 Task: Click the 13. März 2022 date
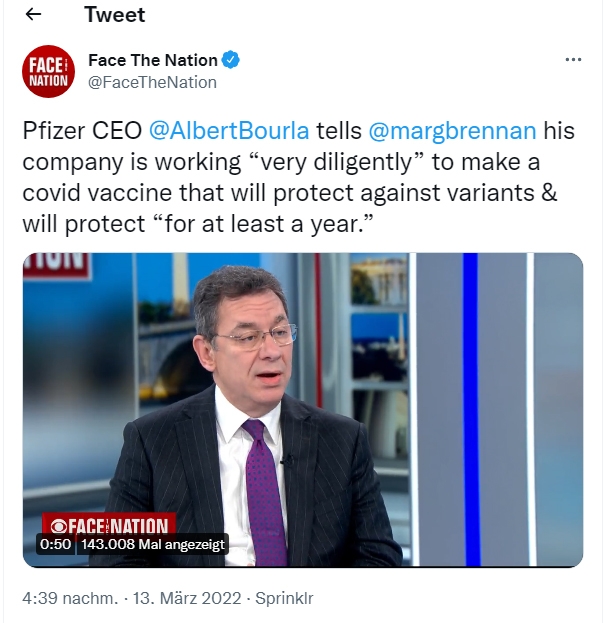(x=187, y=598)
